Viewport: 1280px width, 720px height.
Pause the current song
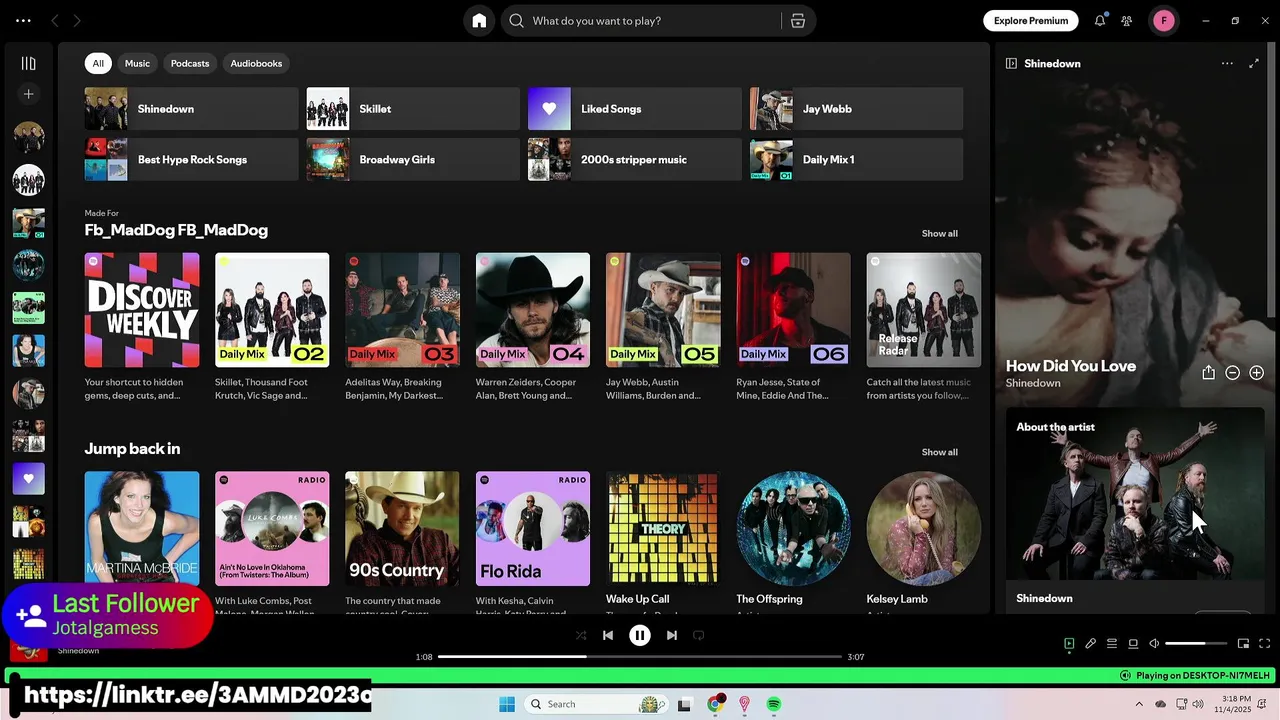pos(640,635)
